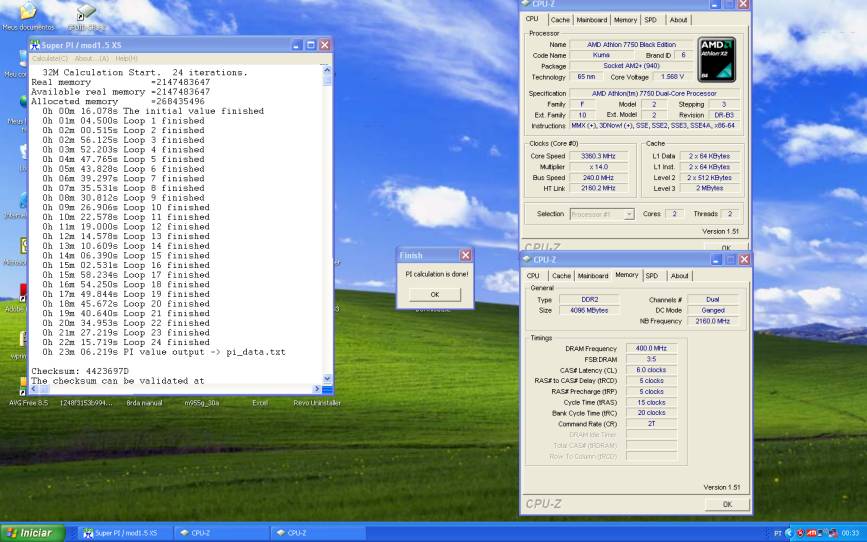This screenshot has width=867, height=542.
Task: Click the FSB:DRAM 3:5 field
Action: click(651, 359)
